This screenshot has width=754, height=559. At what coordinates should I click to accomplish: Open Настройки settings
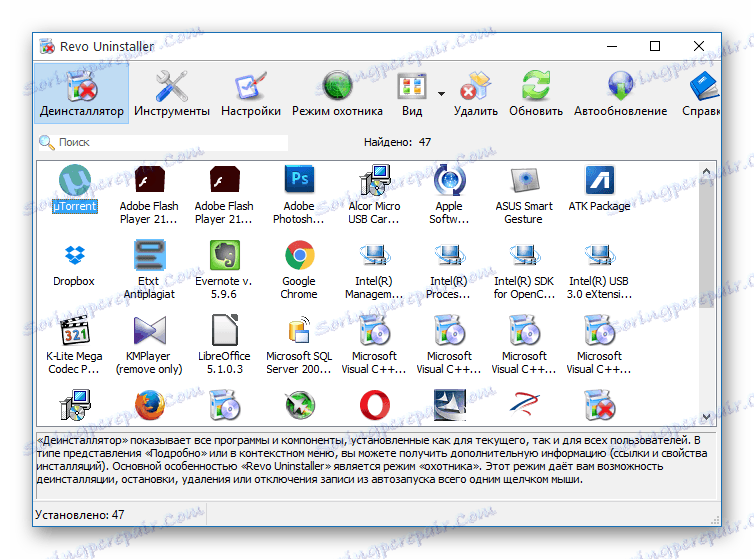(251, 93)
